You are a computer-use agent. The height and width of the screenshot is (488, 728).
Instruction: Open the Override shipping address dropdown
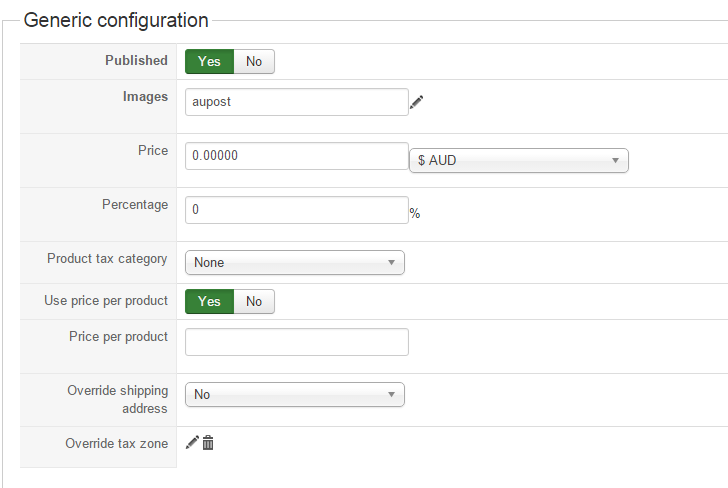click(295, 394)
